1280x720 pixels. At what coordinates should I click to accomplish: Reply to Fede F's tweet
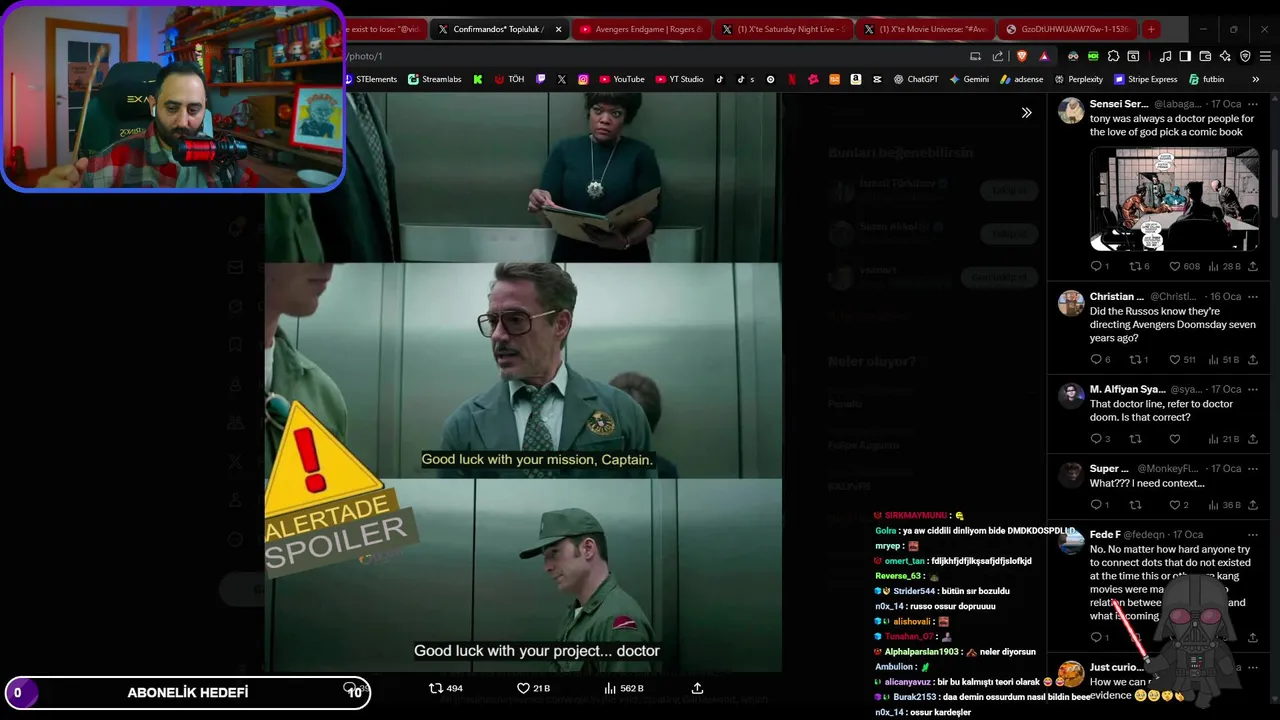click(1099, 637)
